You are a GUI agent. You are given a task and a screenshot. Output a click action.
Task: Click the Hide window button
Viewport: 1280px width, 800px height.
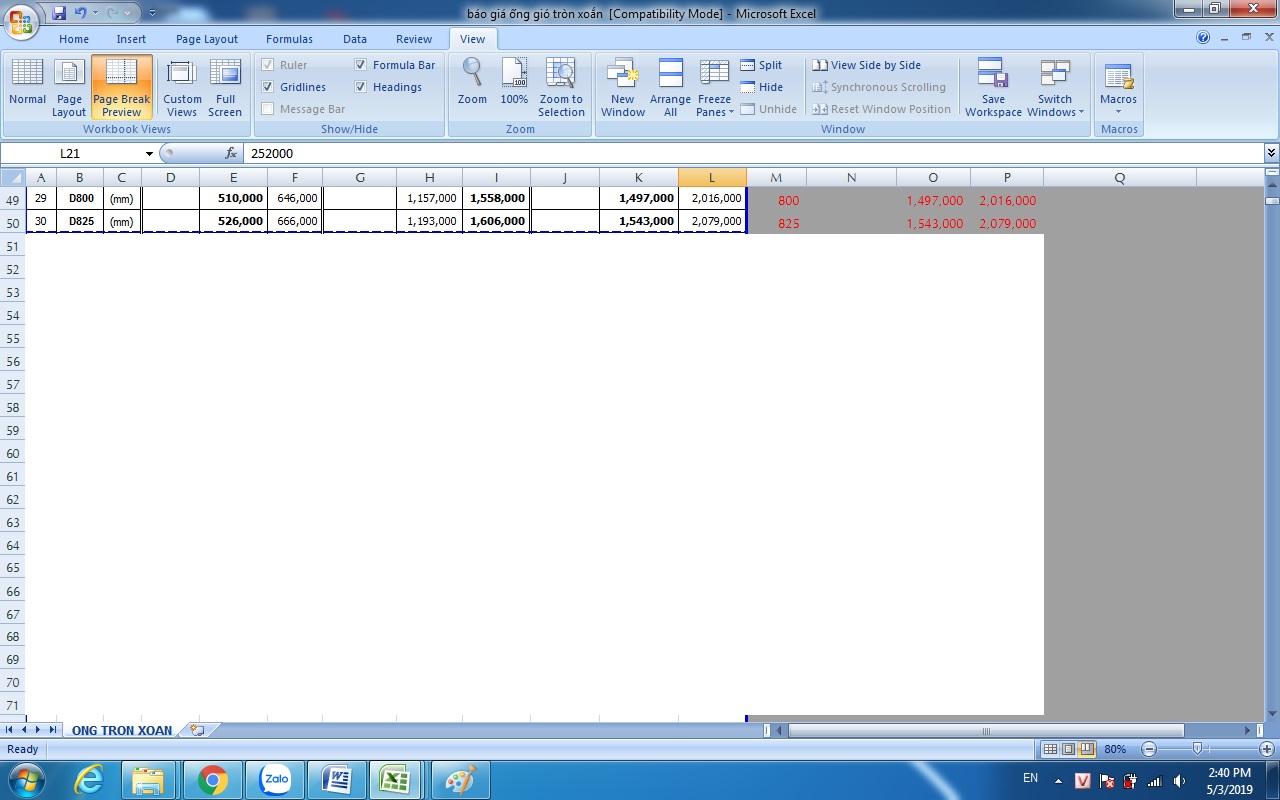(761, 87)
